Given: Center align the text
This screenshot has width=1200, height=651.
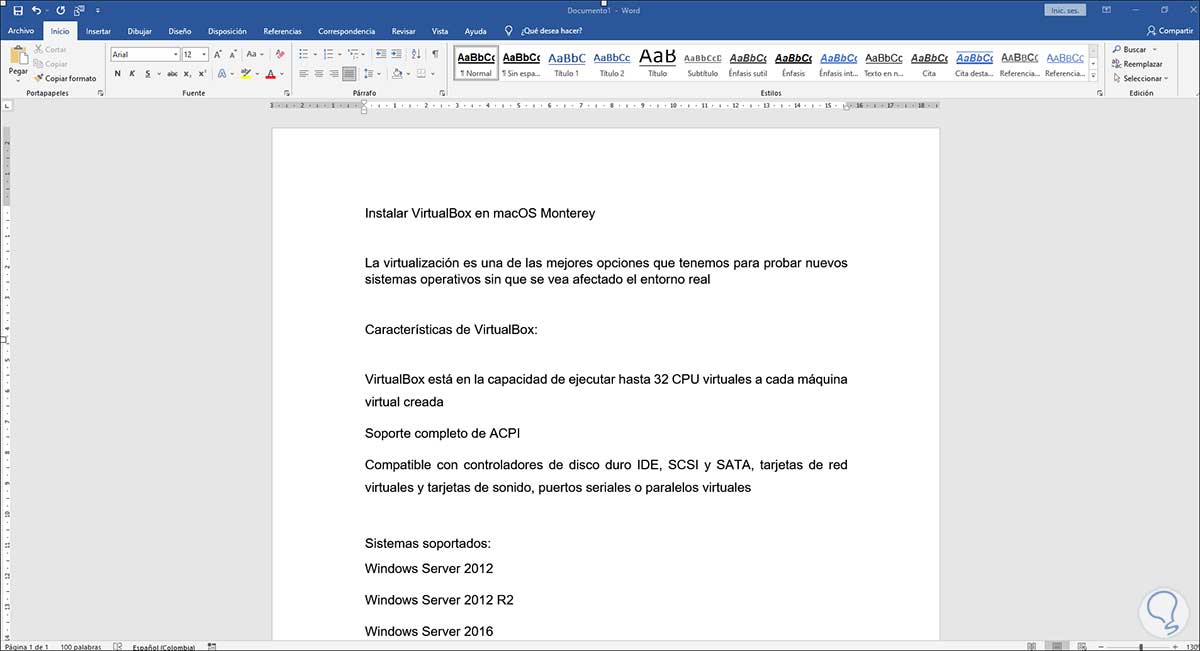Looking at the screenshot, I should tap(319, 74).
